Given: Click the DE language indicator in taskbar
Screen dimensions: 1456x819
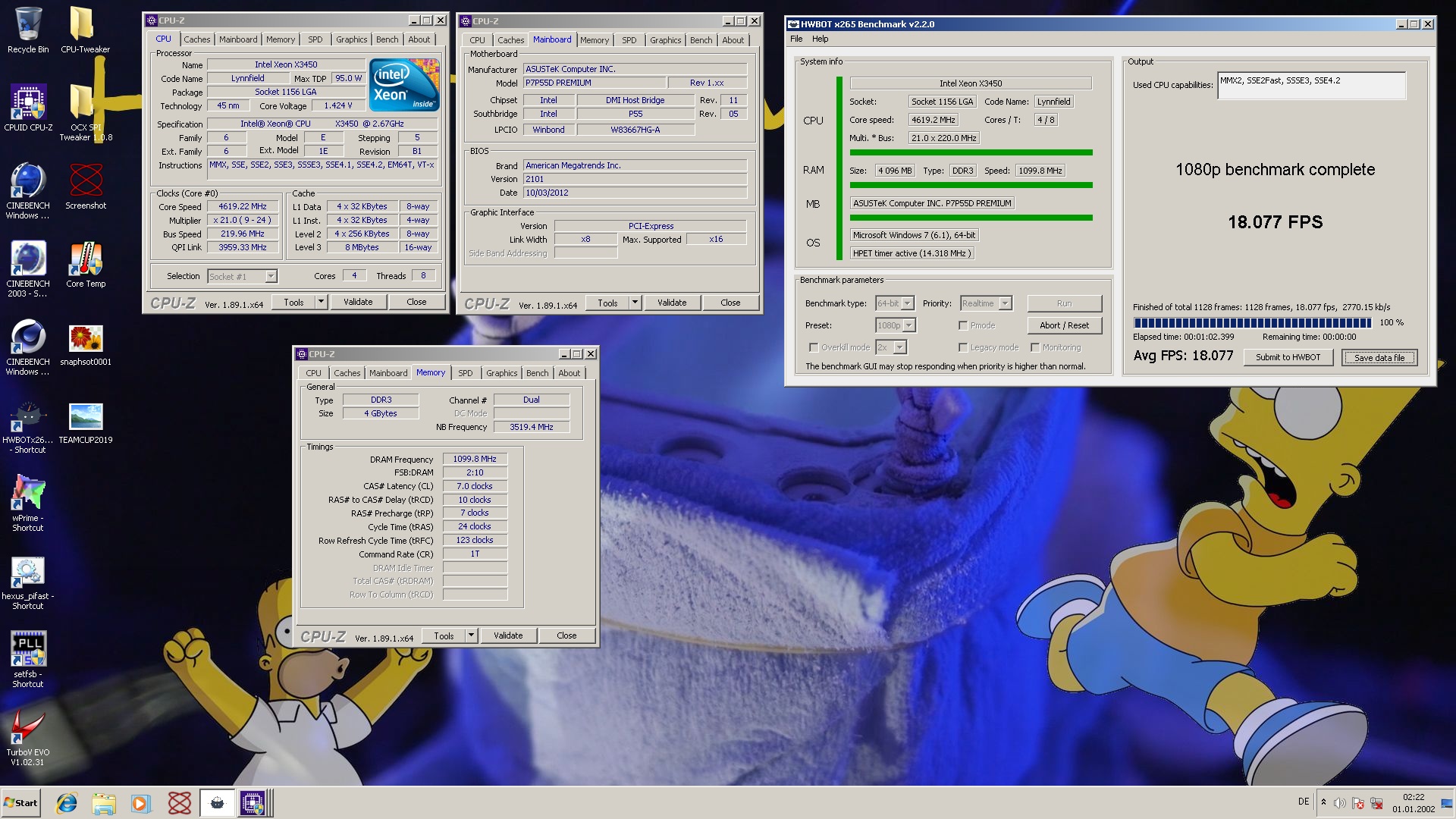Looking at the screenshot, I should [1304, 802].
